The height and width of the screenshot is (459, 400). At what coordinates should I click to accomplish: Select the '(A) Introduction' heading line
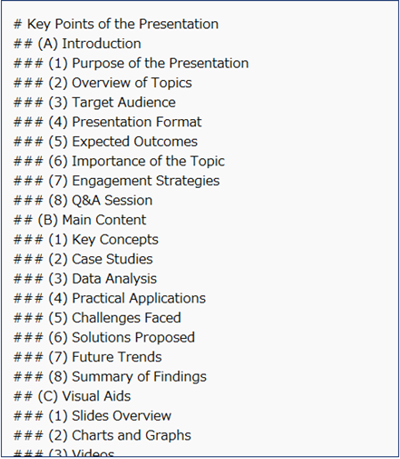coord(77,44)
